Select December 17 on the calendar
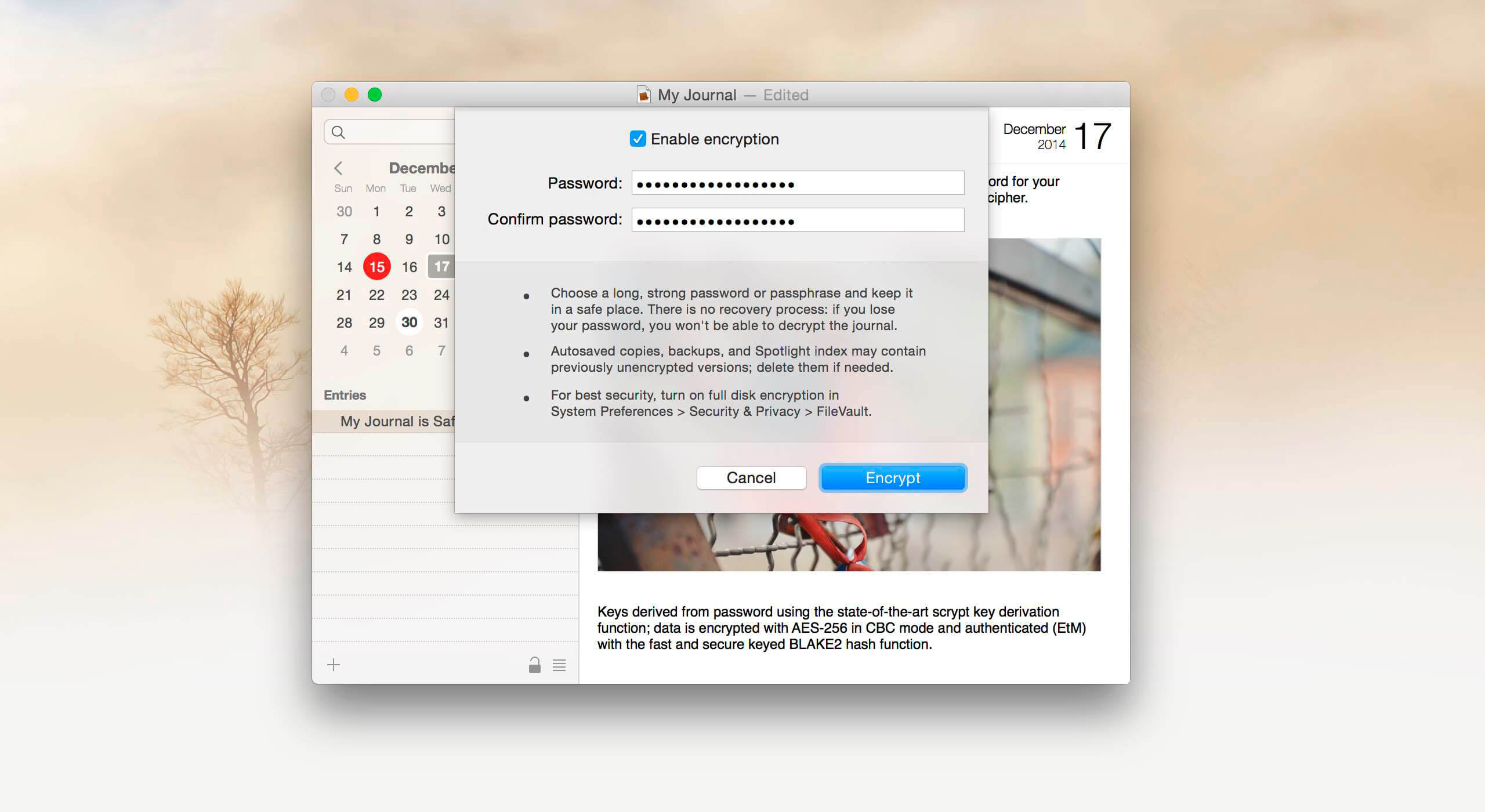Image resolution: width=1485 pixels, height=812 pixels. [x=441, y=267]
